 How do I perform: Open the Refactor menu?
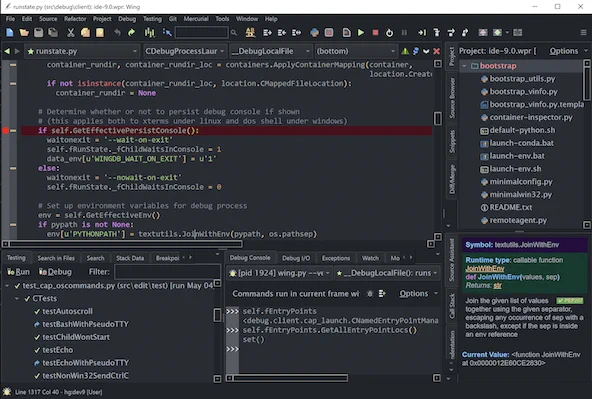75,19
